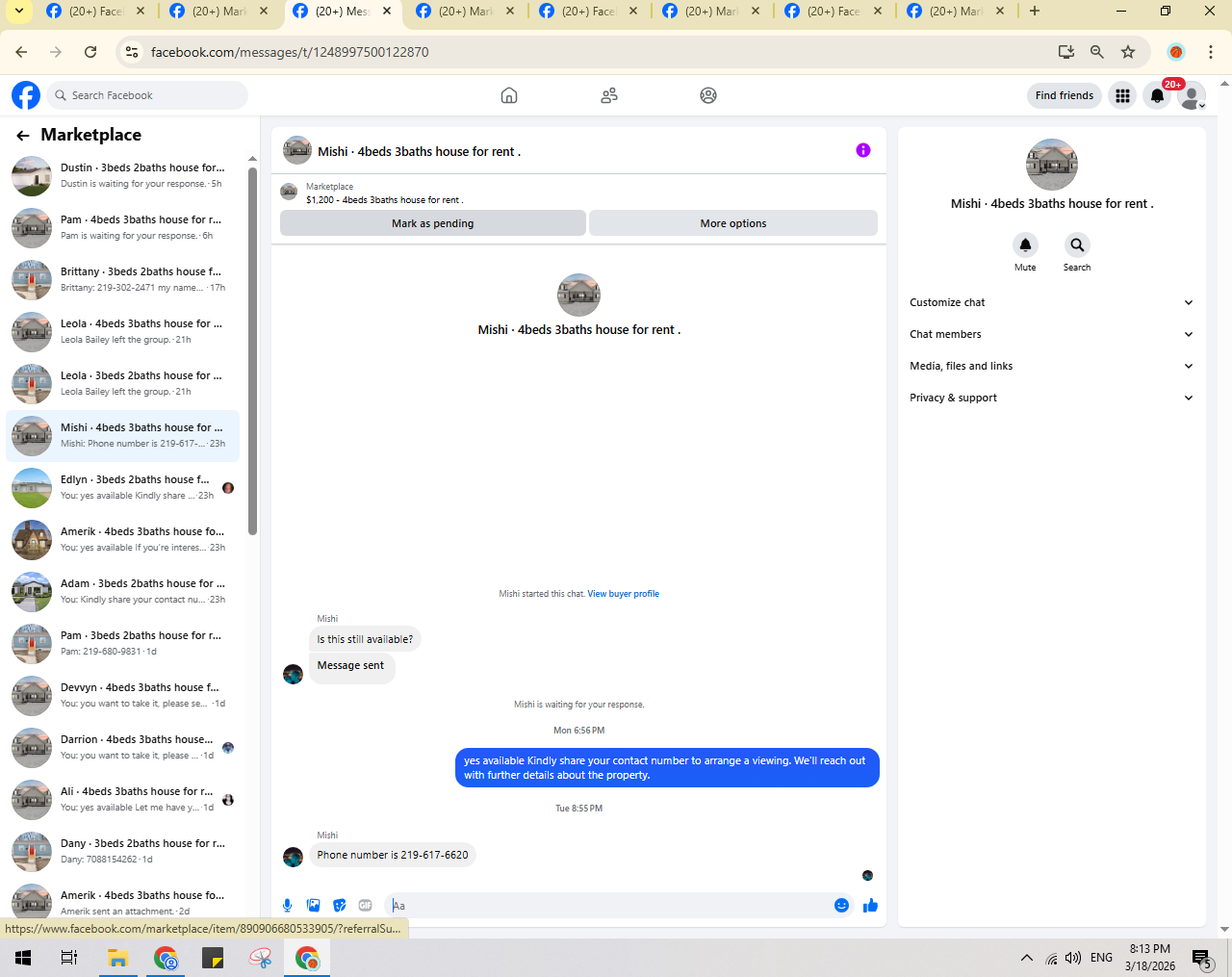Go back using Marketplace back arrow

tap(22, 136)
